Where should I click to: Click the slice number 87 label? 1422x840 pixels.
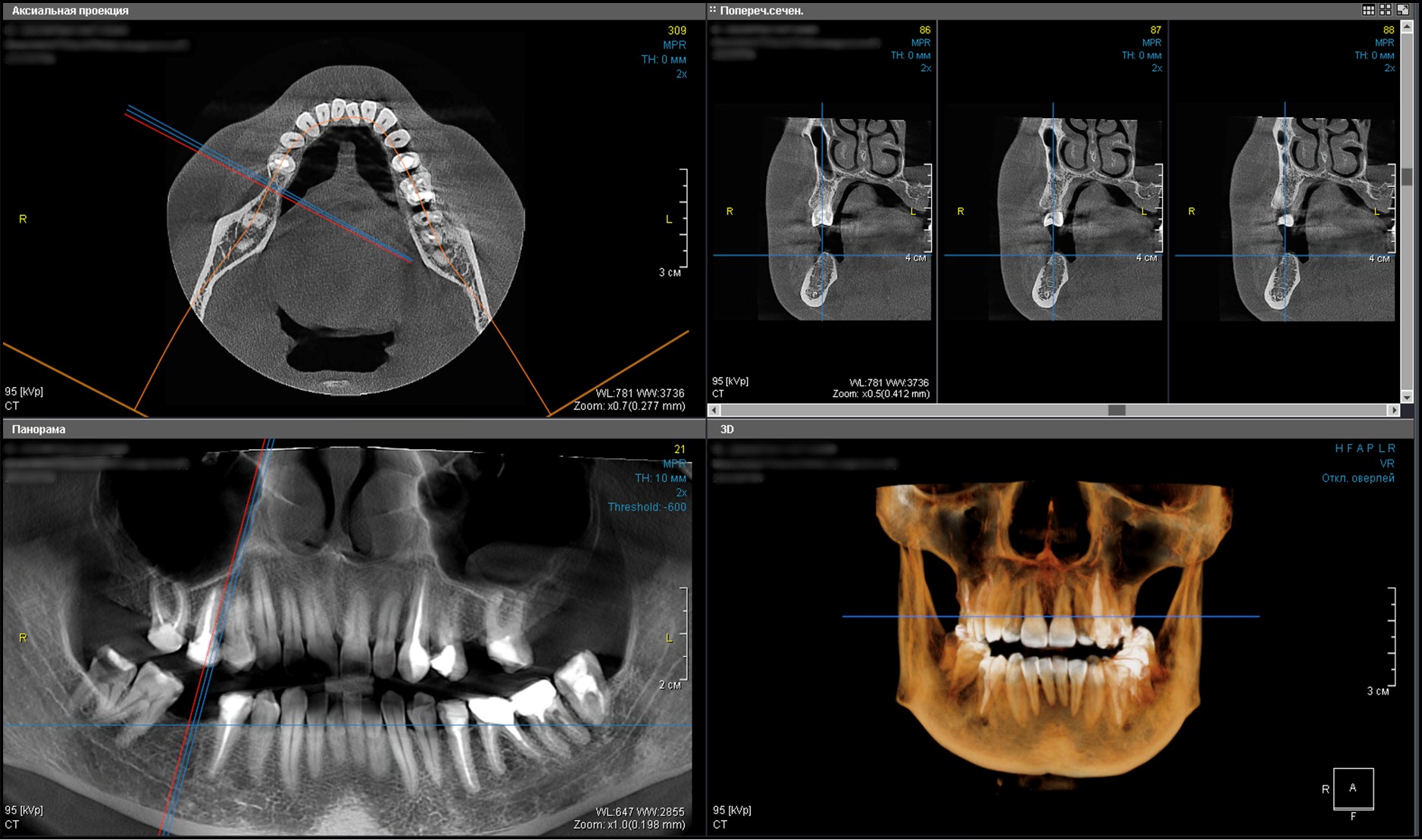1155,30
